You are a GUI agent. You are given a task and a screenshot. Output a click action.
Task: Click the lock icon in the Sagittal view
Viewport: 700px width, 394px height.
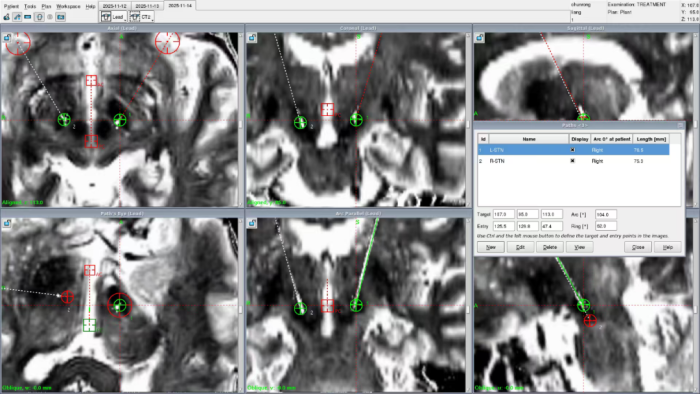pos(479,38)
